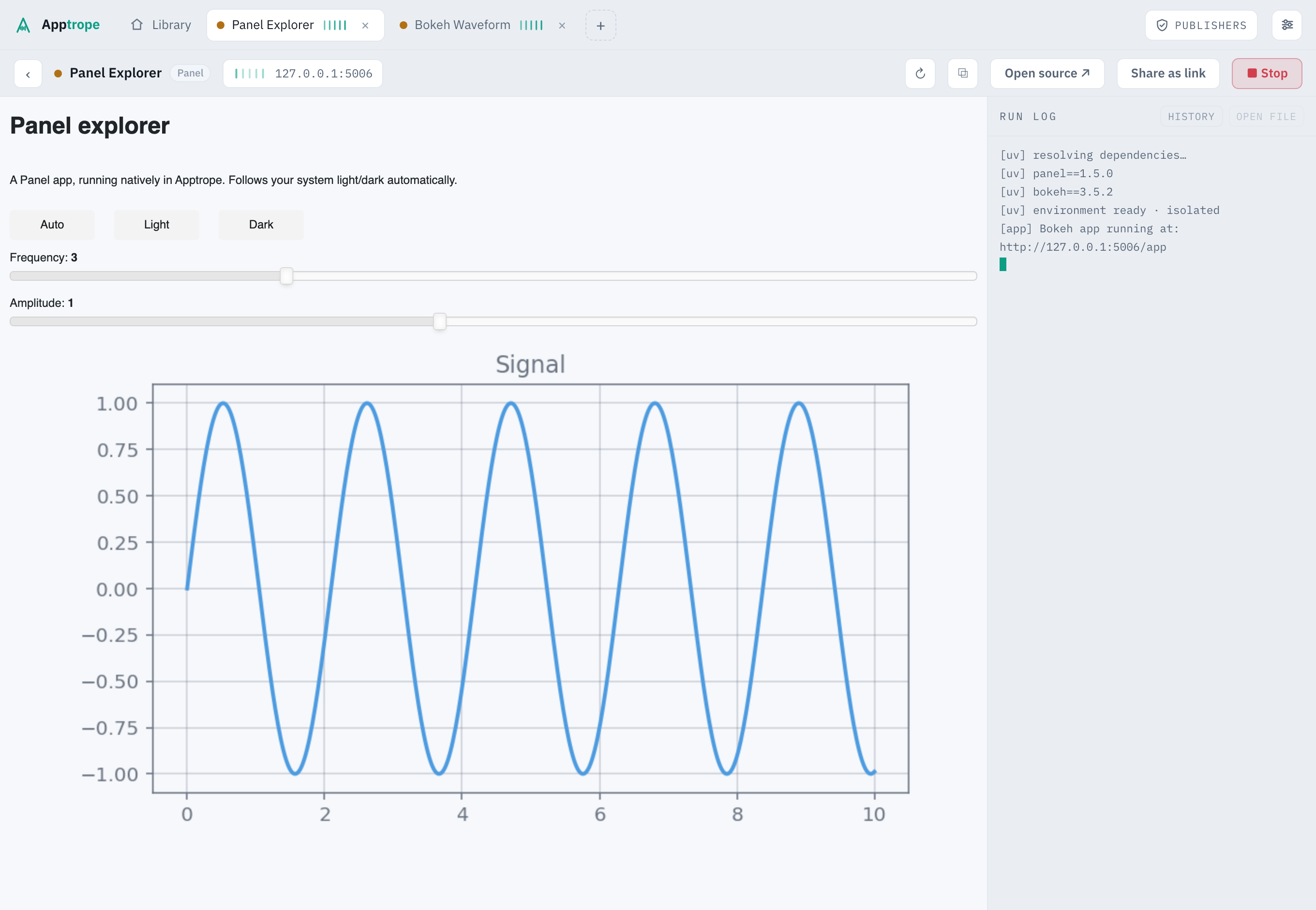The width and height of the screenshot is (1316, 910).
Task: Click the 127.0.0.1:5006 address field
Action: point(303,74)
